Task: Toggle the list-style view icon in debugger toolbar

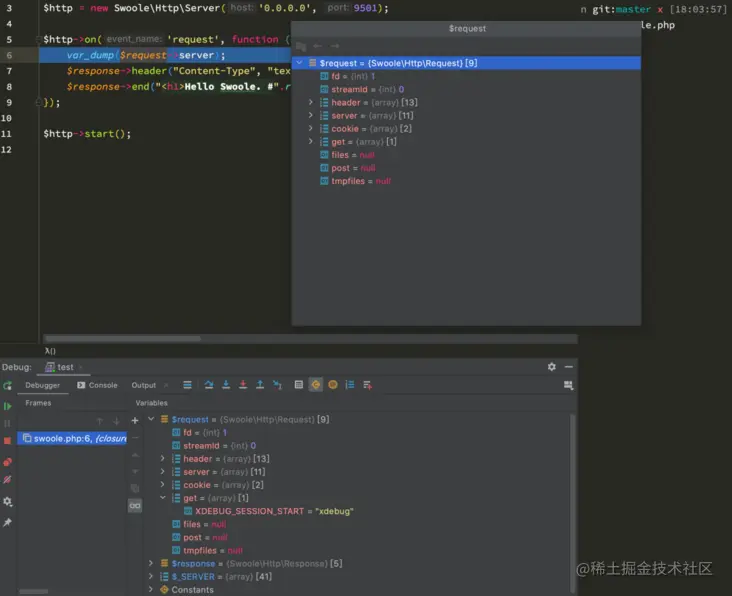Action: point(350,385)
